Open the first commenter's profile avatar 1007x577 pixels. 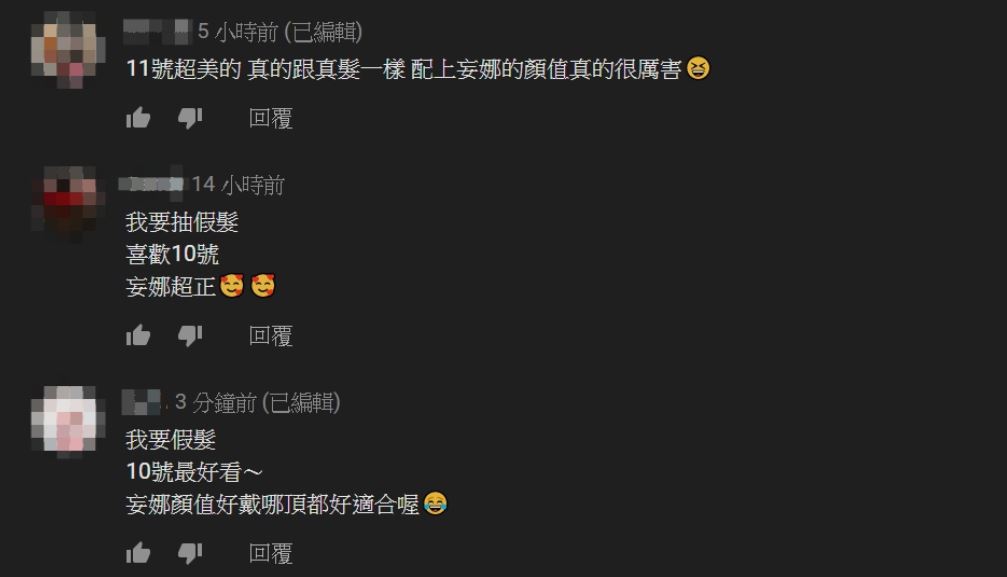pyautogui.click(x=68, y=49)
